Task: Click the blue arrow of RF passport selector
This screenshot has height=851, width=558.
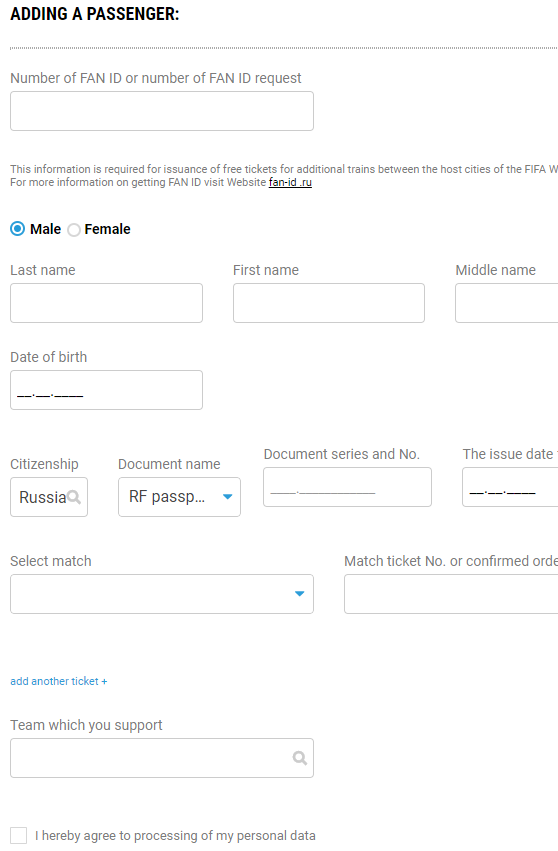Action: pos(227,497)
